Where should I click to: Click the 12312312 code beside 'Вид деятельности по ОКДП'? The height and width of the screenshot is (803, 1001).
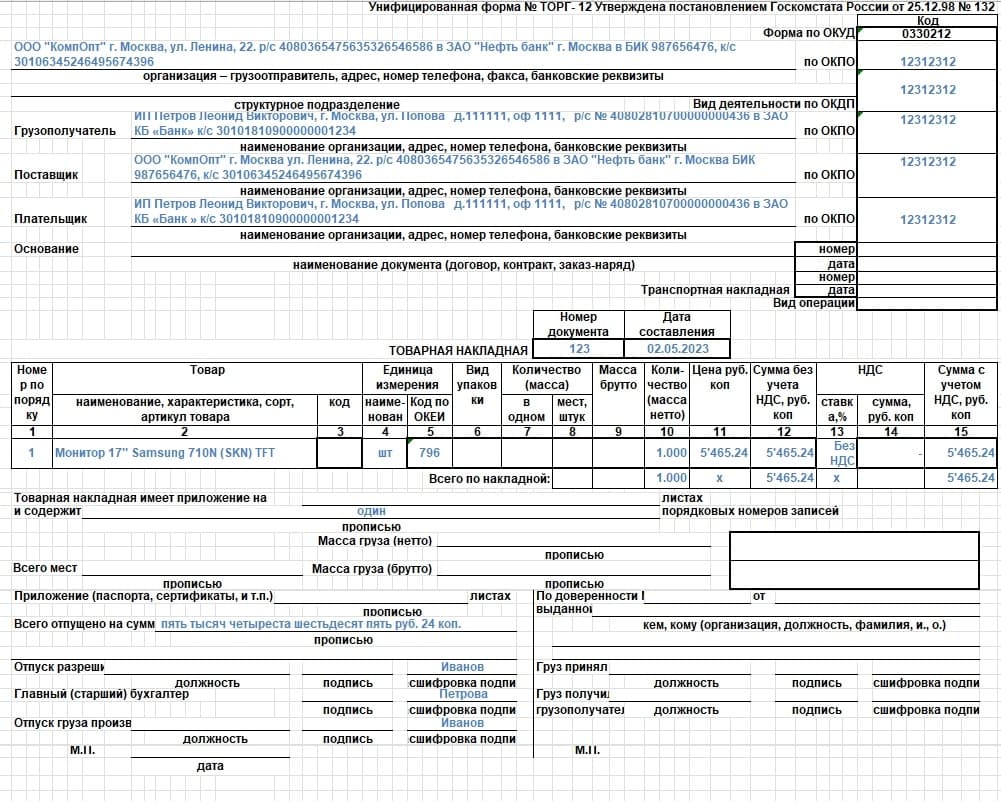point(928,89)
